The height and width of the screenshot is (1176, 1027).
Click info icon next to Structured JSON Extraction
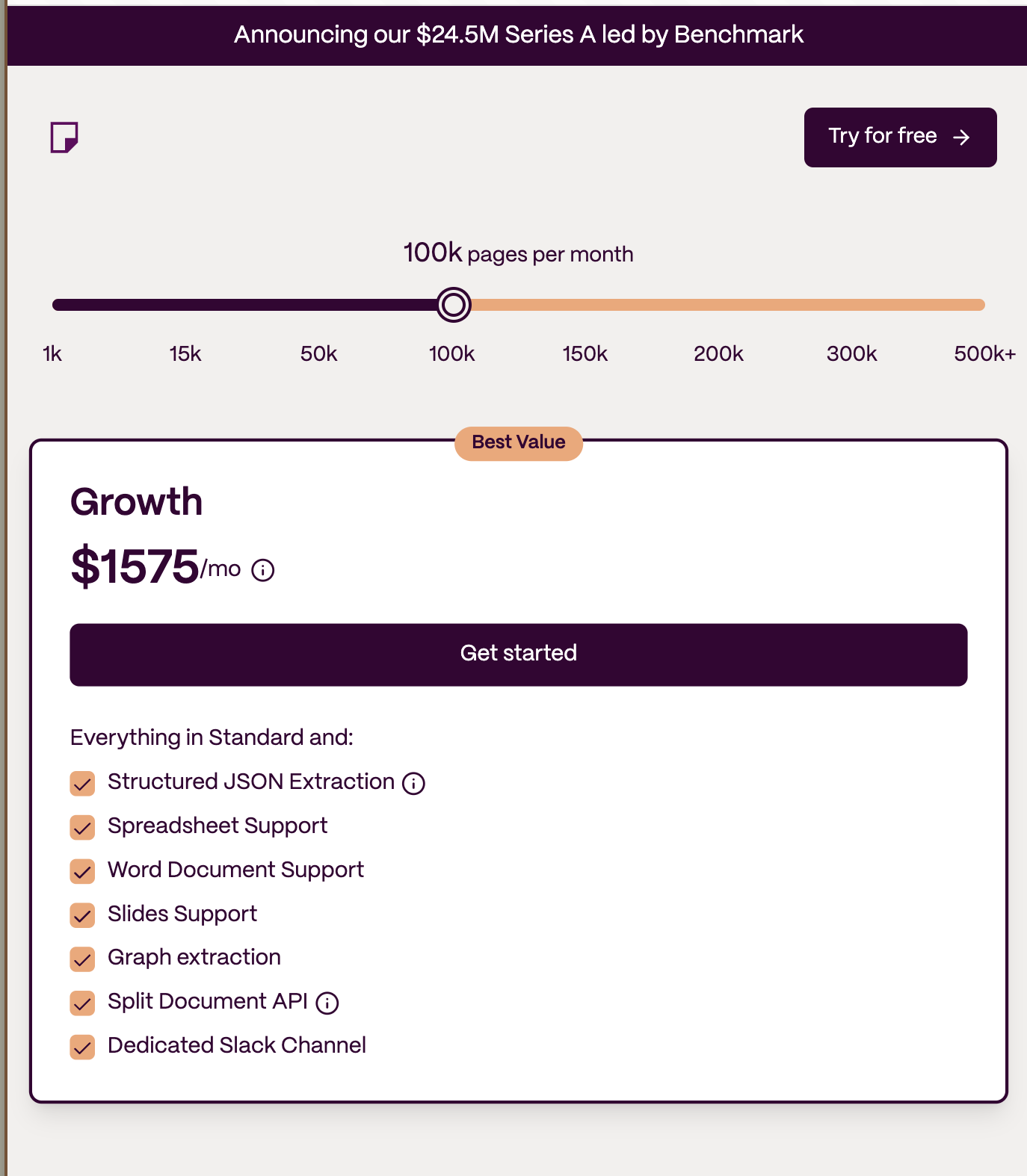[x=413, y=783]
